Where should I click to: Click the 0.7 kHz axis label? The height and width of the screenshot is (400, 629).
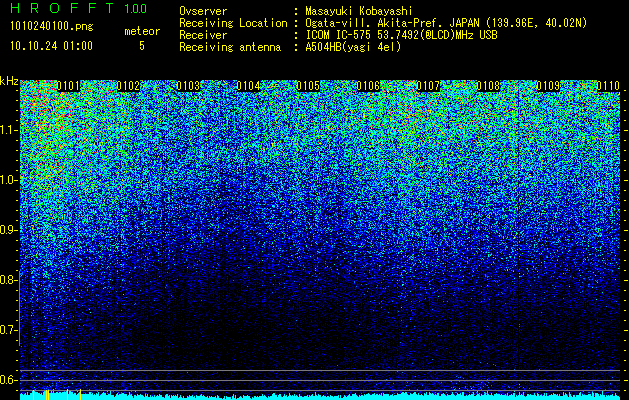(9, 330)
